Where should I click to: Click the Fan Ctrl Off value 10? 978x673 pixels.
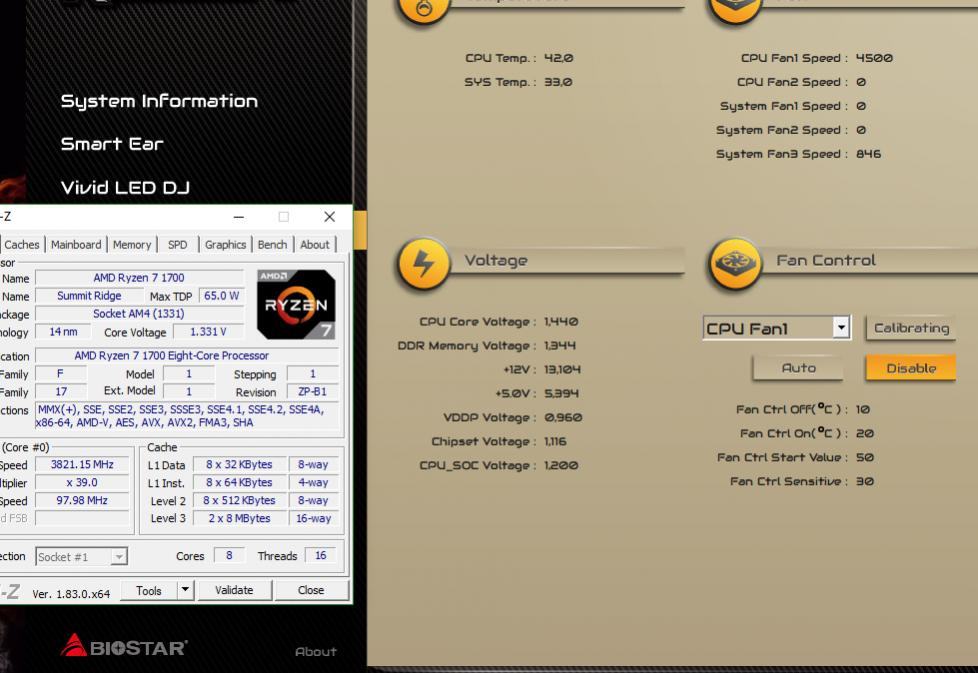(x=863, y=410)
